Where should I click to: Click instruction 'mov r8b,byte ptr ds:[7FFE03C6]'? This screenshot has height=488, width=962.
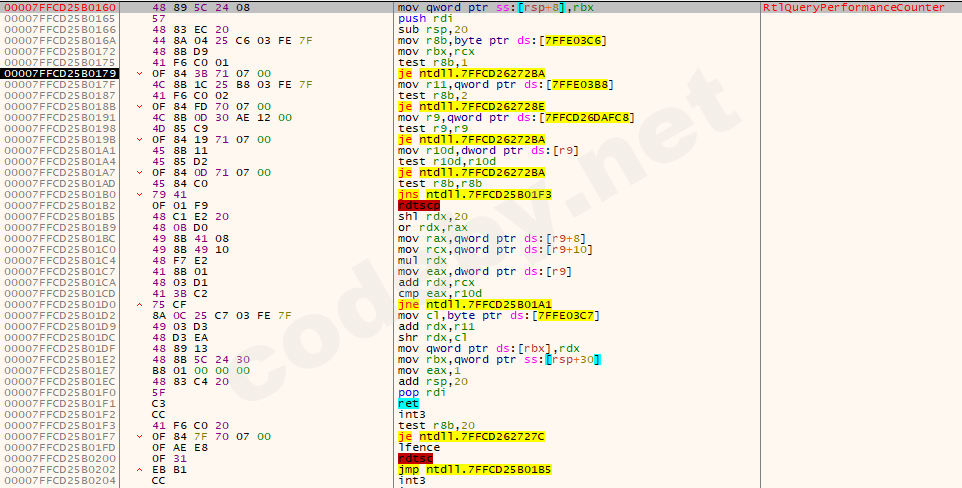coord(502,41)
